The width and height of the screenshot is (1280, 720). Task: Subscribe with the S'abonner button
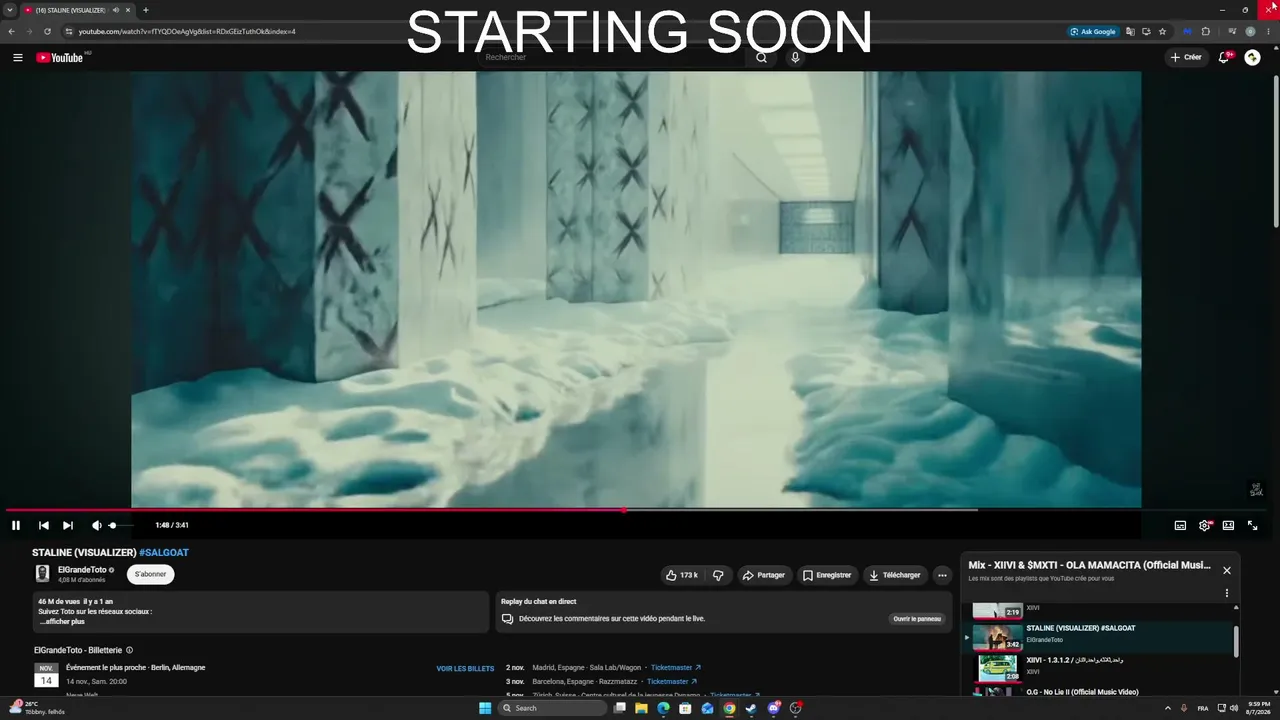(x=150, y=574)
